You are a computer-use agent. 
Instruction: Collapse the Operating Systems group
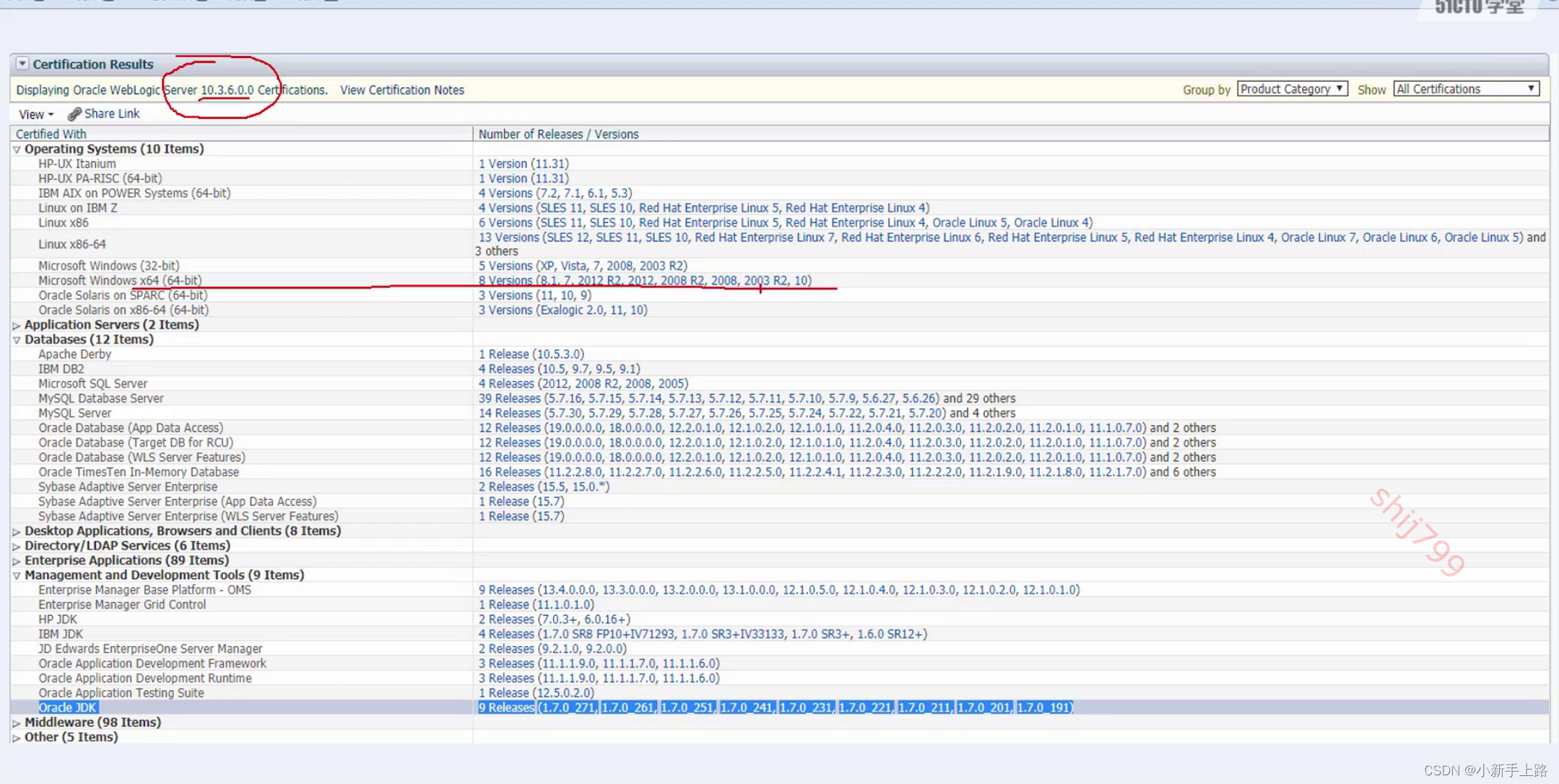[17, 149]
